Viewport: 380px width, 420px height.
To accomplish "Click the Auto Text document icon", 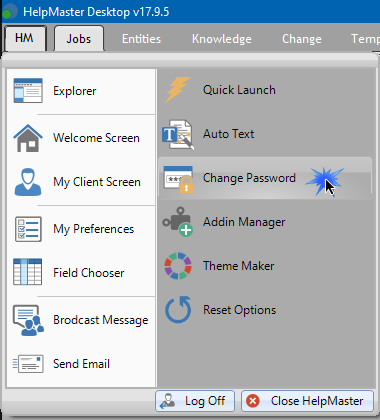I will [178, 135].
